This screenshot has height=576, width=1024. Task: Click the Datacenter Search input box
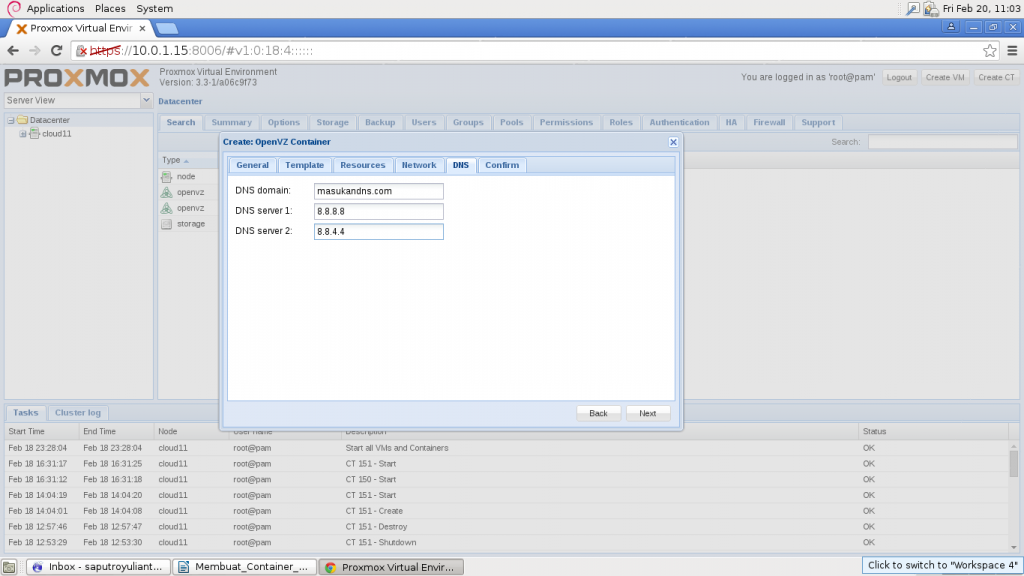(942, 142)
